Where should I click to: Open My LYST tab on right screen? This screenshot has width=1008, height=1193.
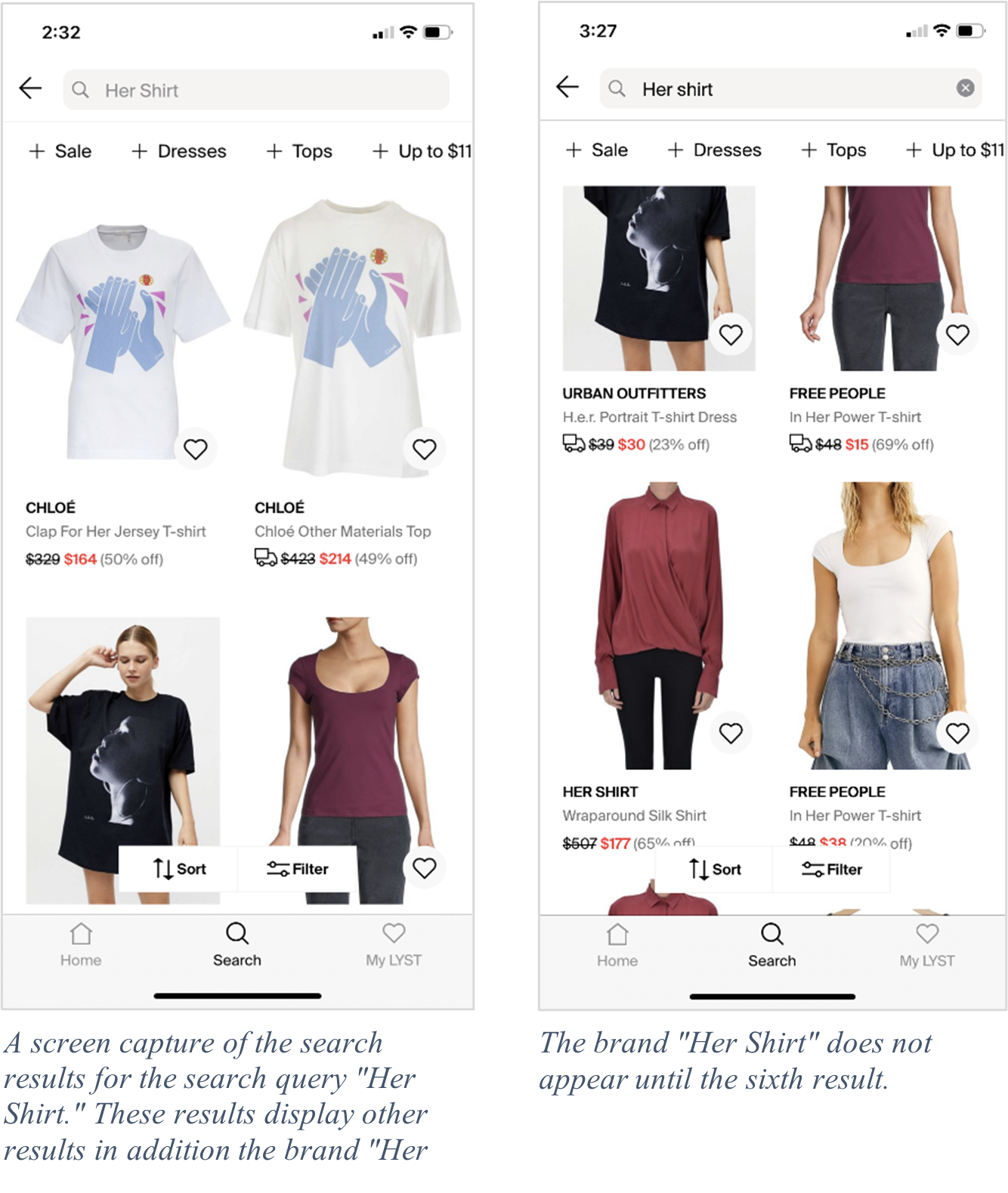(x=927, y=945)
